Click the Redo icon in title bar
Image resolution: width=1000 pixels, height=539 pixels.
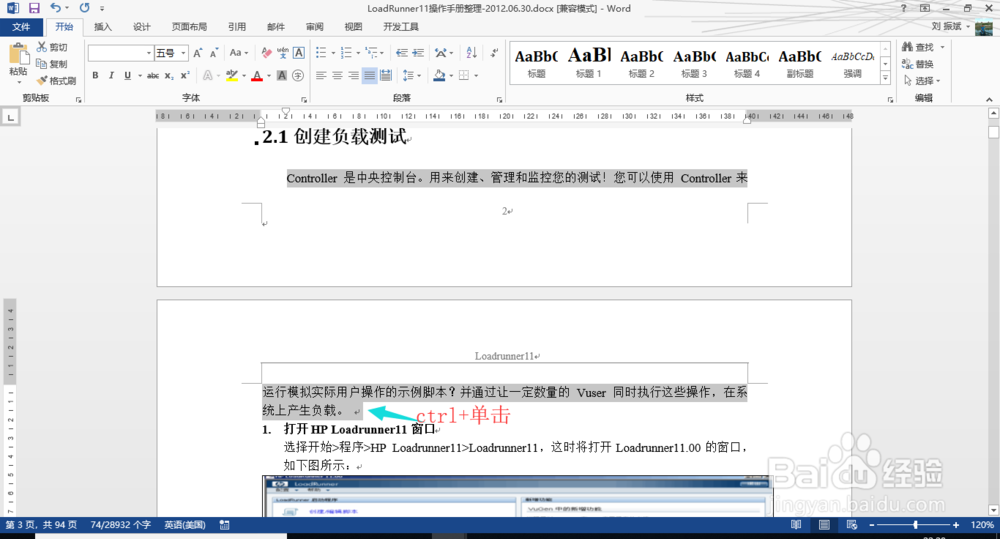point(84,8)
